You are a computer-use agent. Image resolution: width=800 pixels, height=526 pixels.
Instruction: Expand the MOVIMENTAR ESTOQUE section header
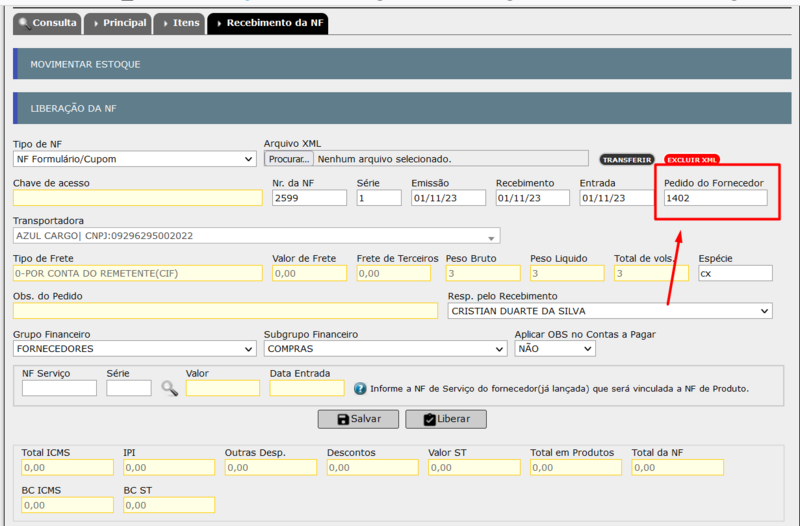[402, 64]
